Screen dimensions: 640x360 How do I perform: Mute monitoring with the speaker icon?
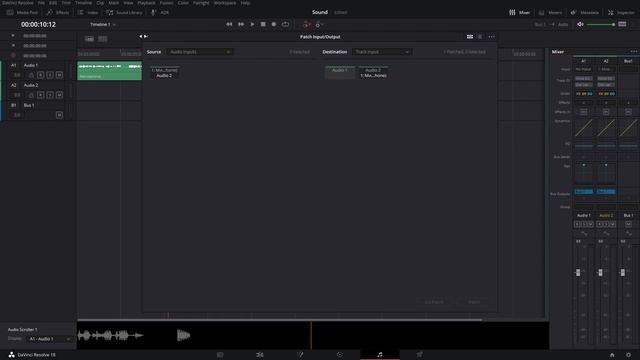pos(580,24)
